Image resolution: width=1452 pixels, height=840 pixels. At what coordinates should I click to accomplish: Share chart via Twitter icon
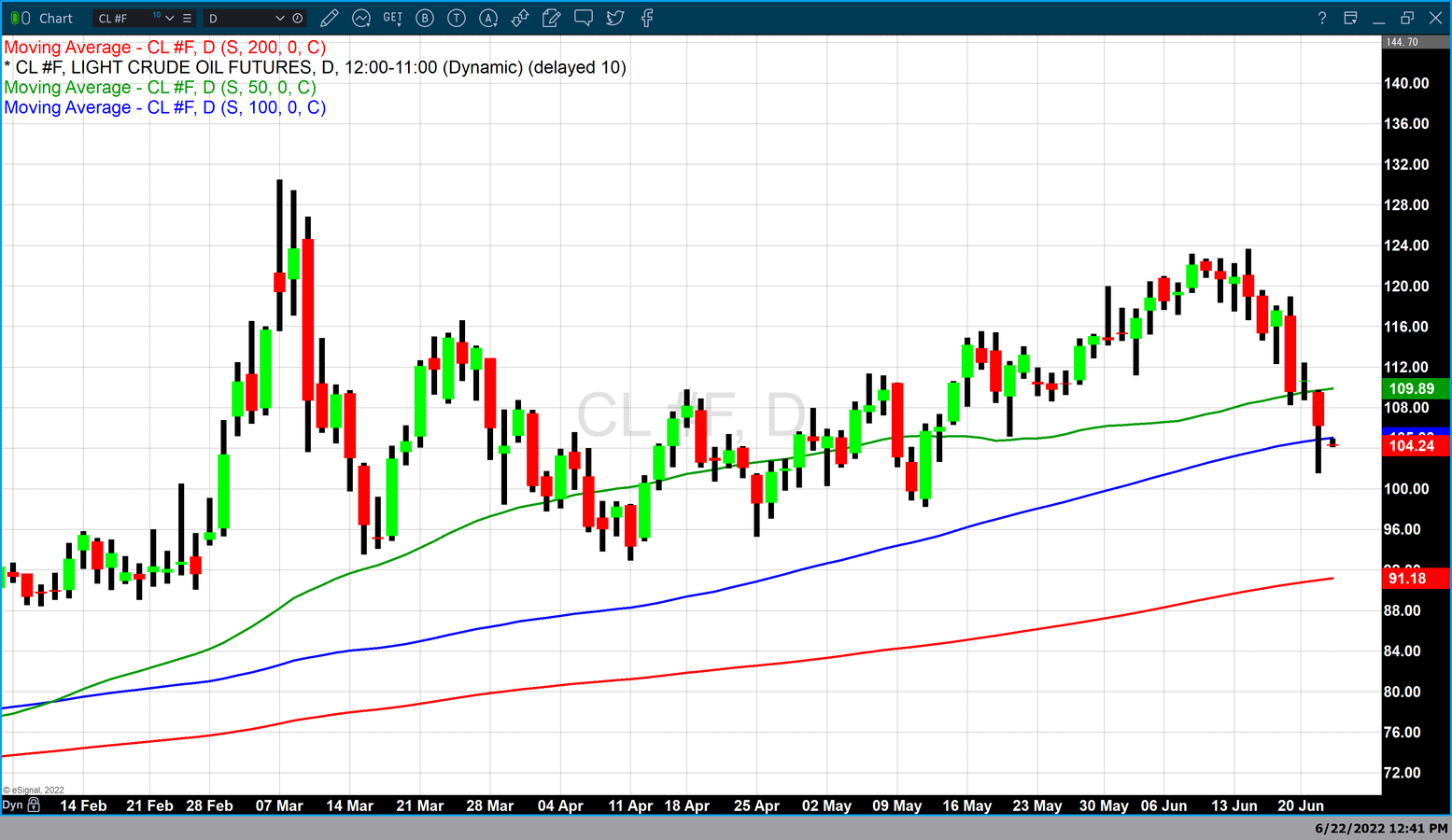(x=615, y=18)
